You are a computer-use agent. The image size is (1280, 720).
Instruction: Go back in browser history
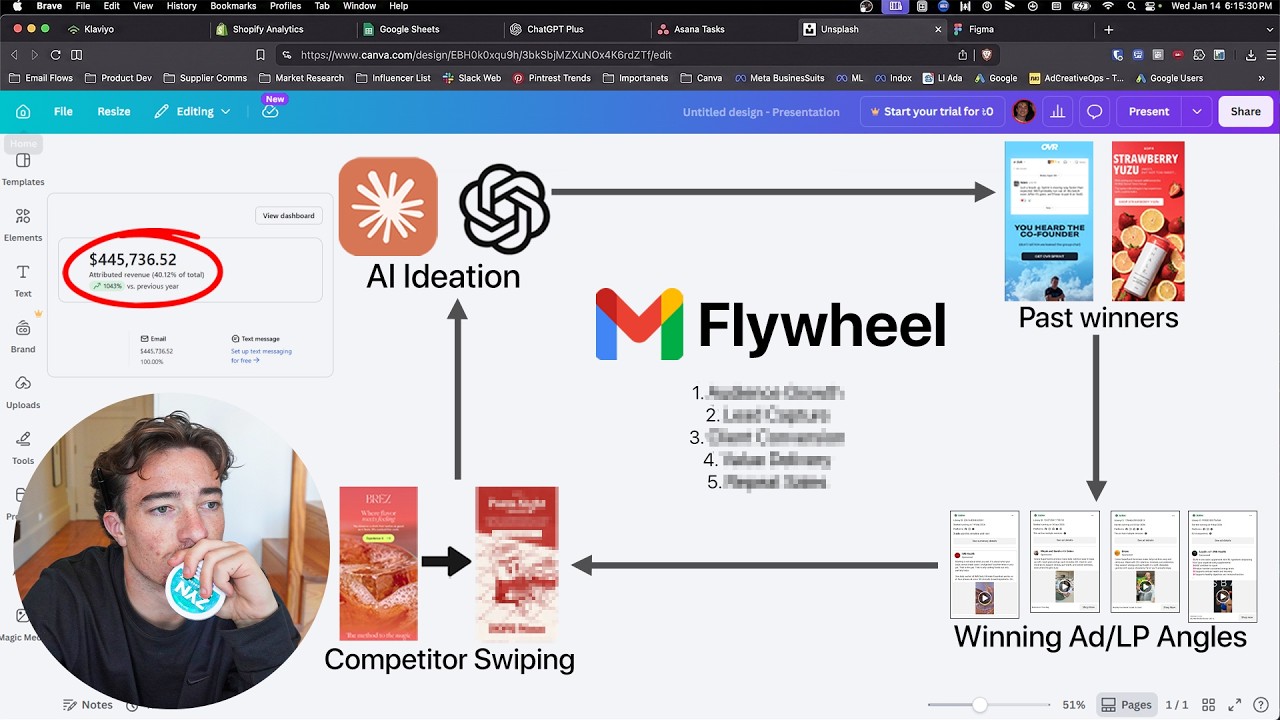point(14,55)
